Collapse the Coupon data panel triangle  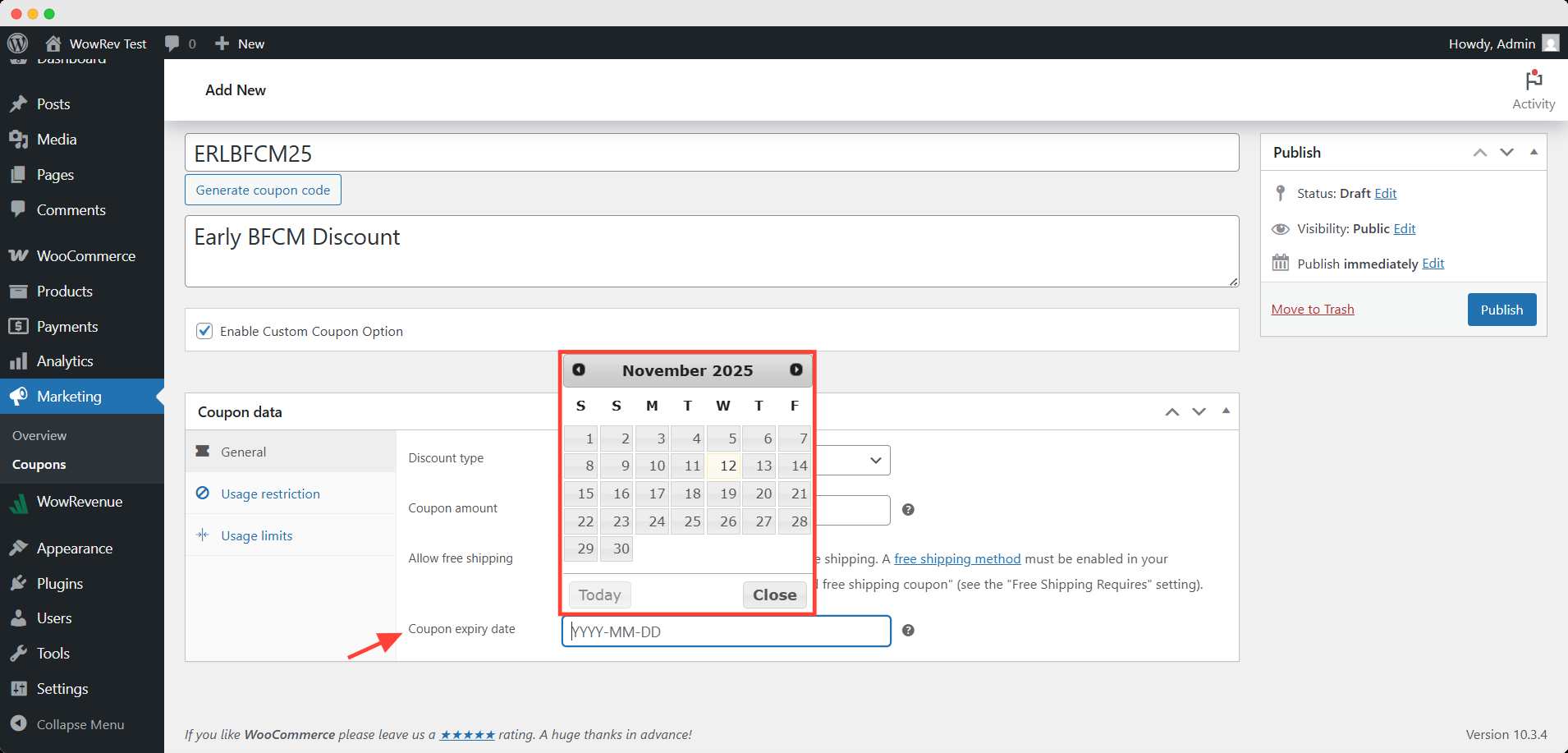(1226, 411)
